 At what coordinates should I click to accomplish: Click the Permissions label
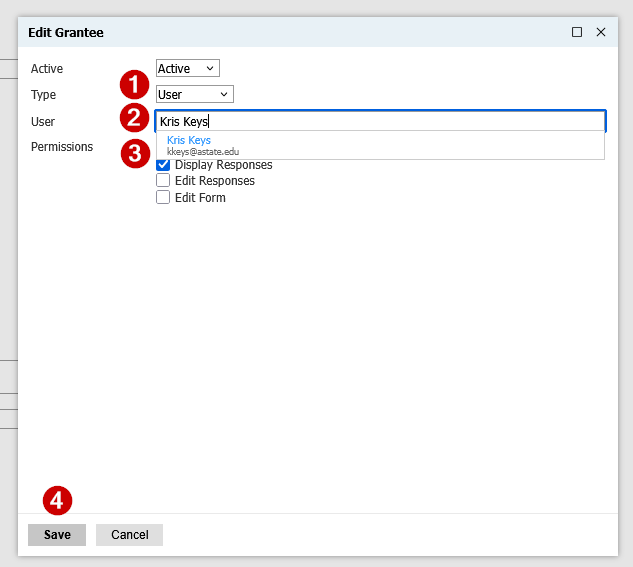[62, 146]
